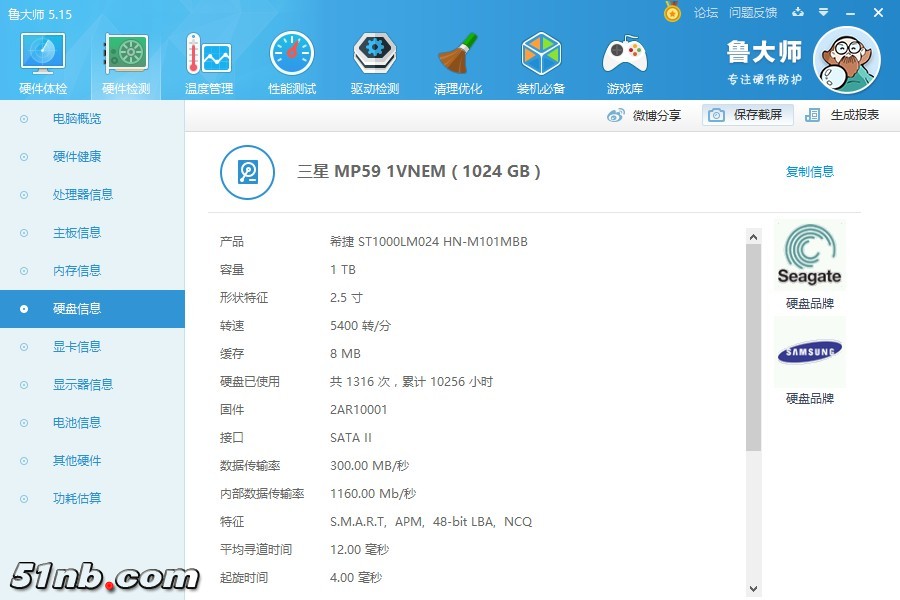Screen dimensions: 900x600
Task: Click firmware value 2AR10001
Action: point(358,410)
